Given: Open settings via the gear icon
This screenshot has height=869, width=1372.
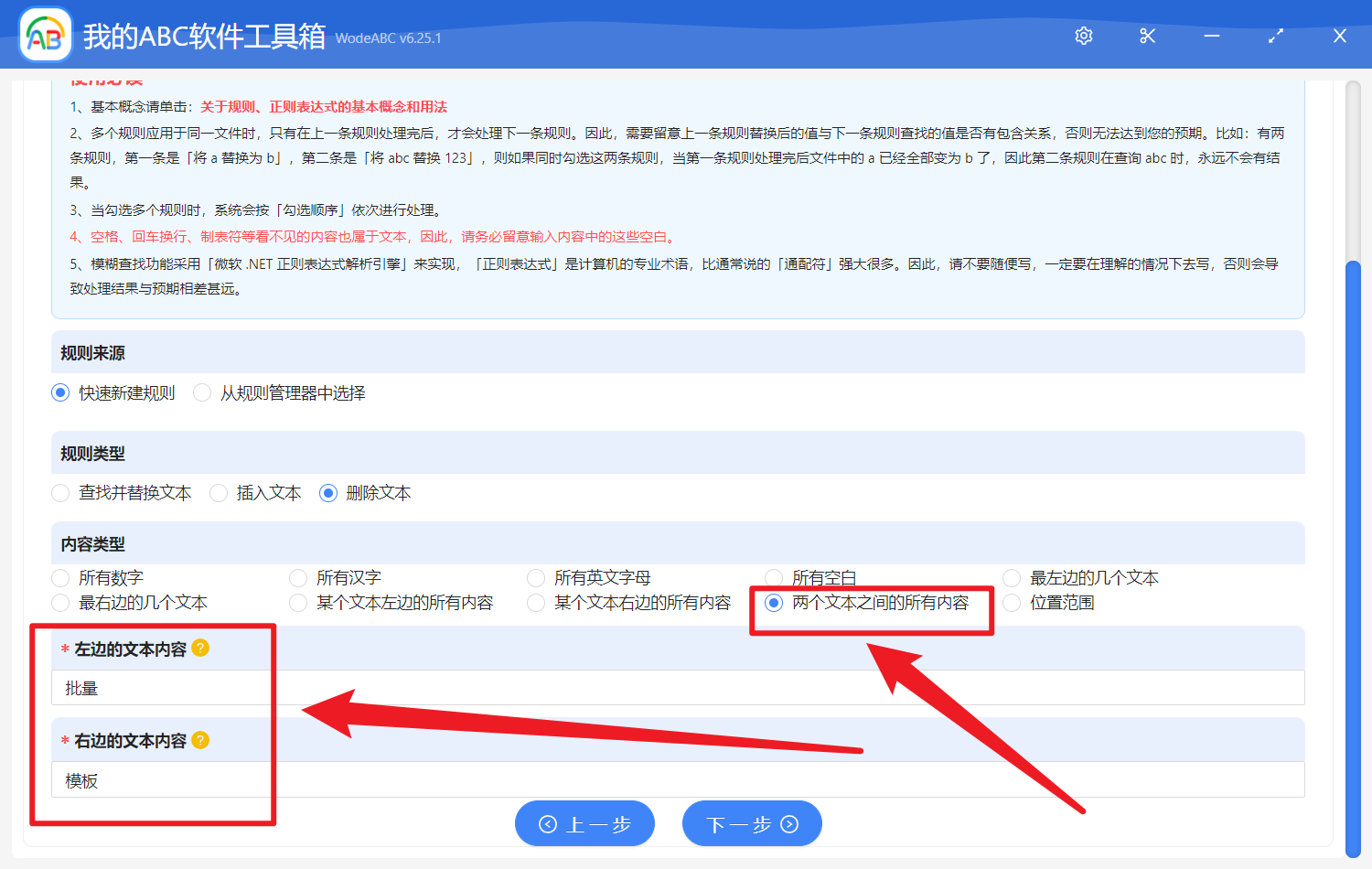Looking at the screenshot, I should tap(1083, 36).
